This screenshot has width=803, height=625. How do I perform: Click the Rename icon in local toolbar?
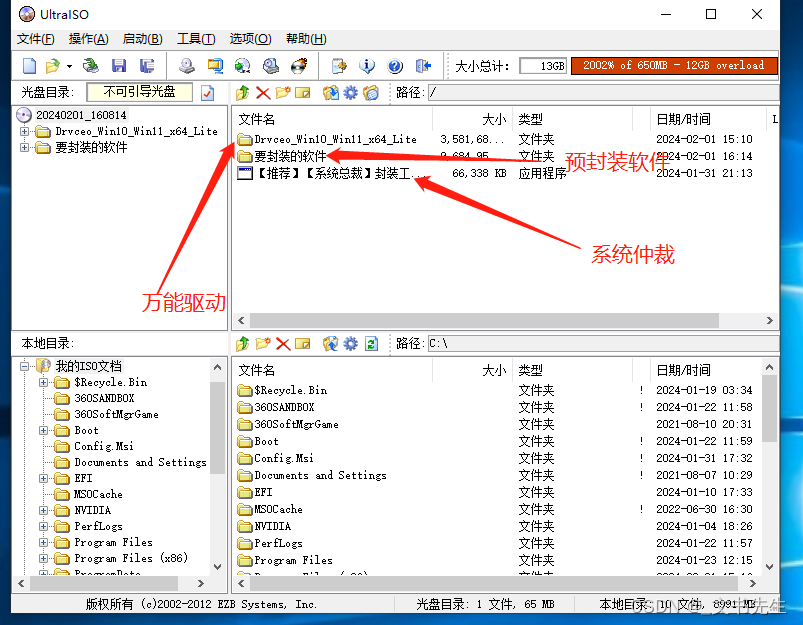[303, 343]
